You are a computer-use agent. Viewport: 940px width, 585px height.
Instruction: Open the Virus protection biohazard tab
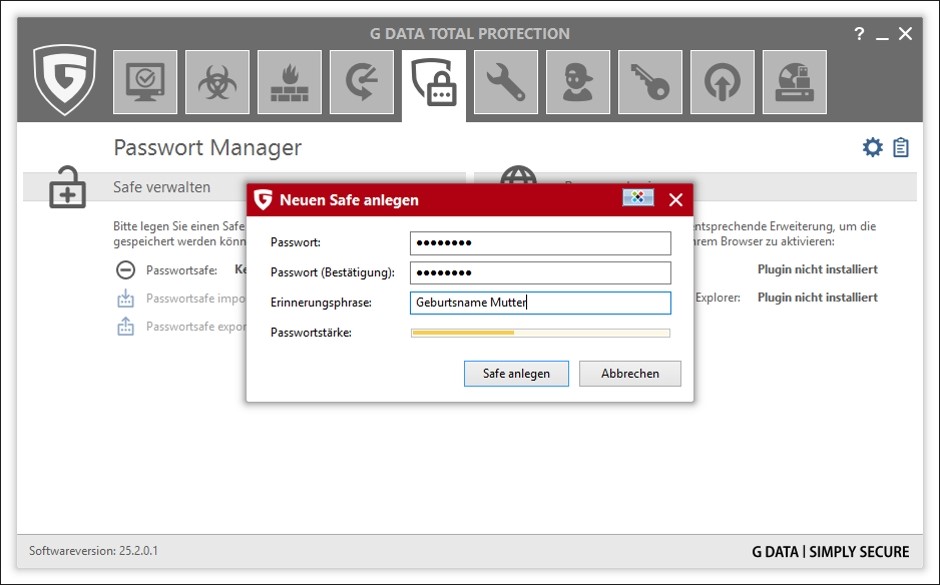click(217, 82)
